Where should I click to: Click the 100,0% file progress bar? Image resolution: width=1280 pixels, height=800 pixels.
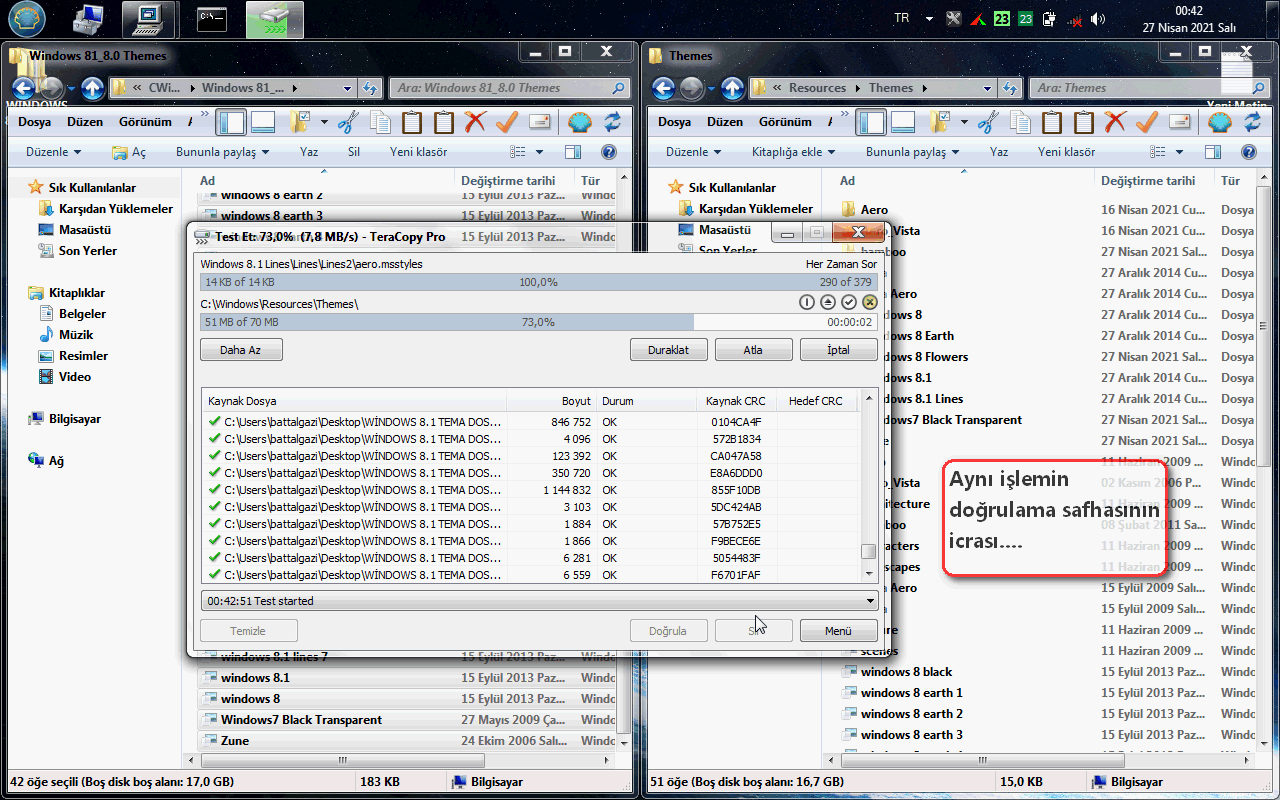(539, 282)
